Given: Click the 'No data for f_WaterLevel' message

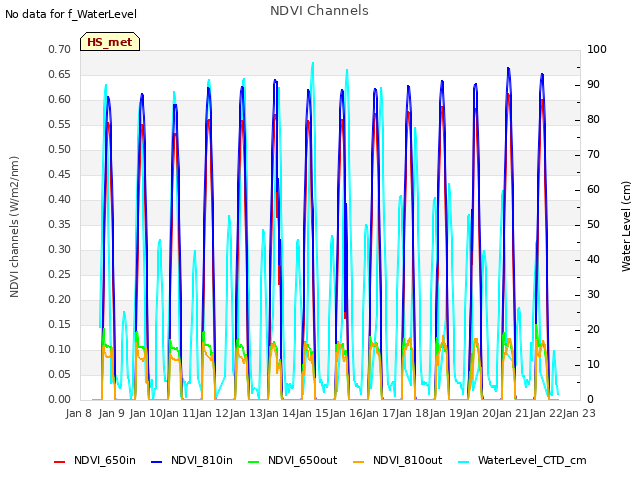Looking at the screenshot, I should tap(71, 14).
